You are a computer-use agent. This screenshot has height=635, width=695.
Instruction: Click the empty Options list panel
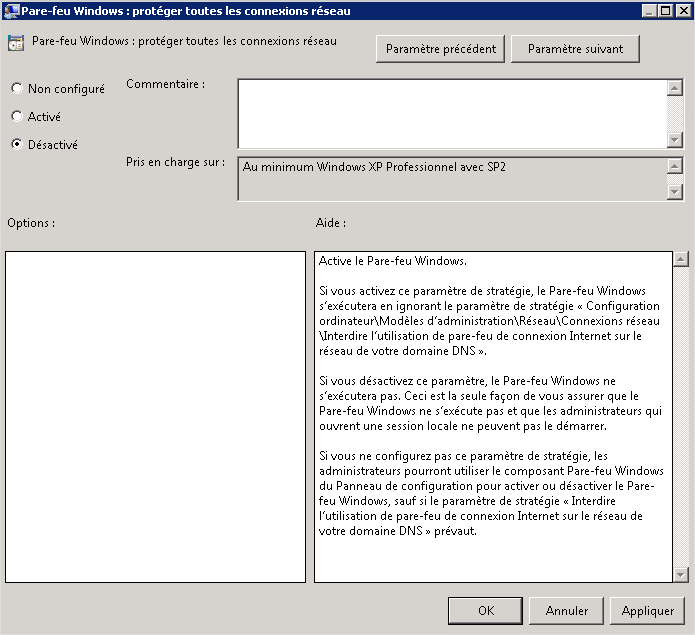coord(156,417)
